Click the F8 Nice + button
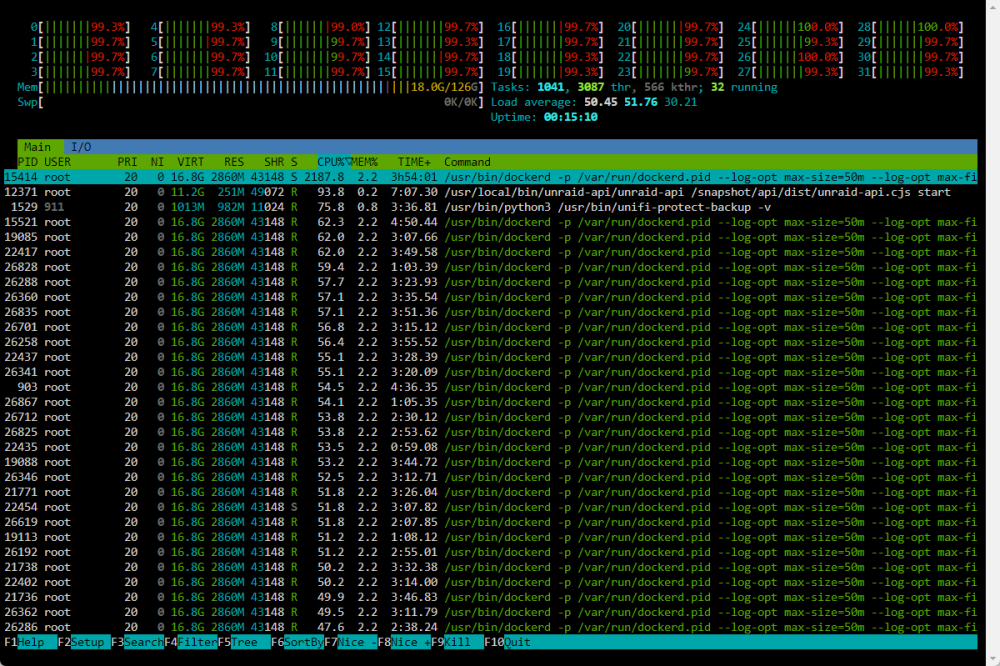 pos(404,642)
